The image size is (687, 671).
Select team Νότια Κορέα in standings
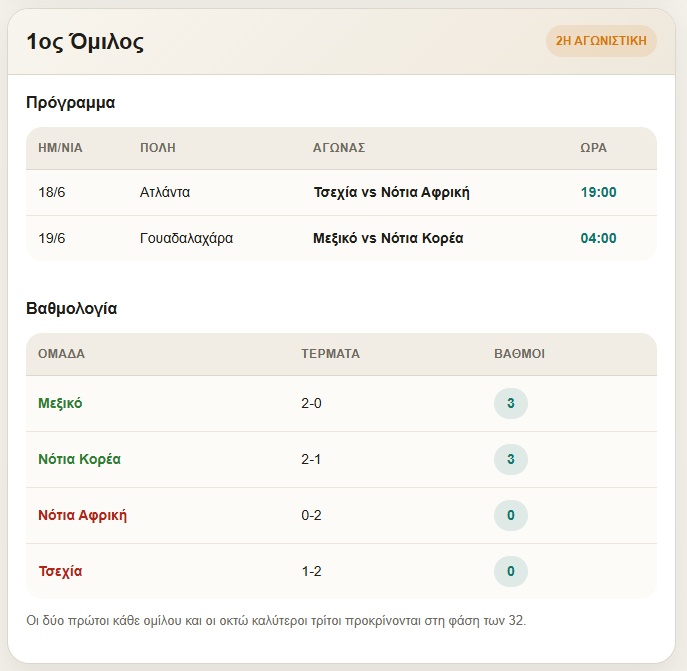pyautogui.click(x=79, y=459)
